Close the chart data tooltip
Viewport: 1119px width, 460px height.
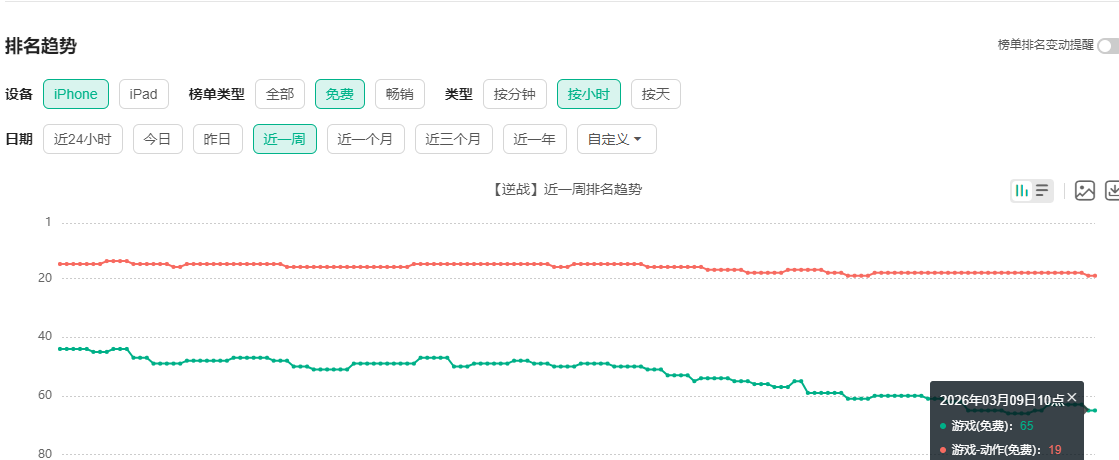coord(1072,397)
